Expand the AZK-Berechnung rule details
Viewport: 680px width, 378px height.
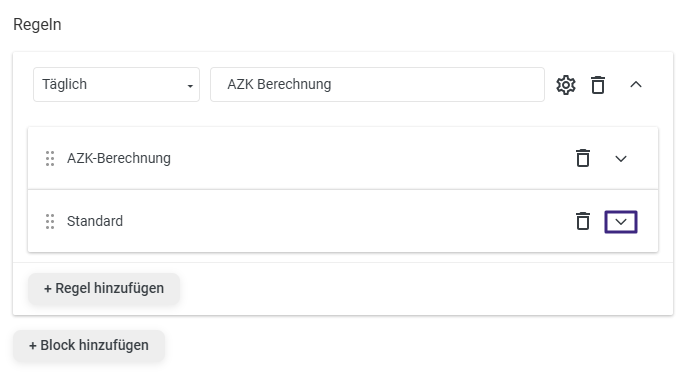621,159
